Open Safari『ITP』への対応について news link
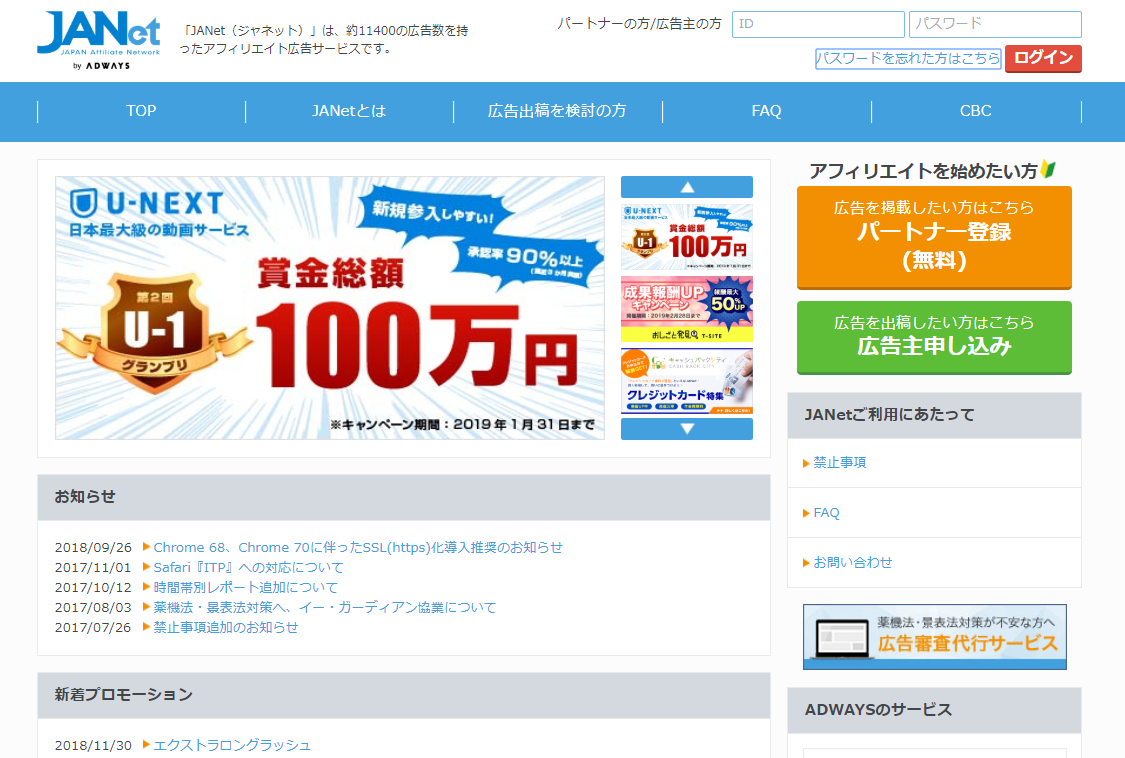The height and width of the screenshot is (758, 1125). tap(248, 567)
